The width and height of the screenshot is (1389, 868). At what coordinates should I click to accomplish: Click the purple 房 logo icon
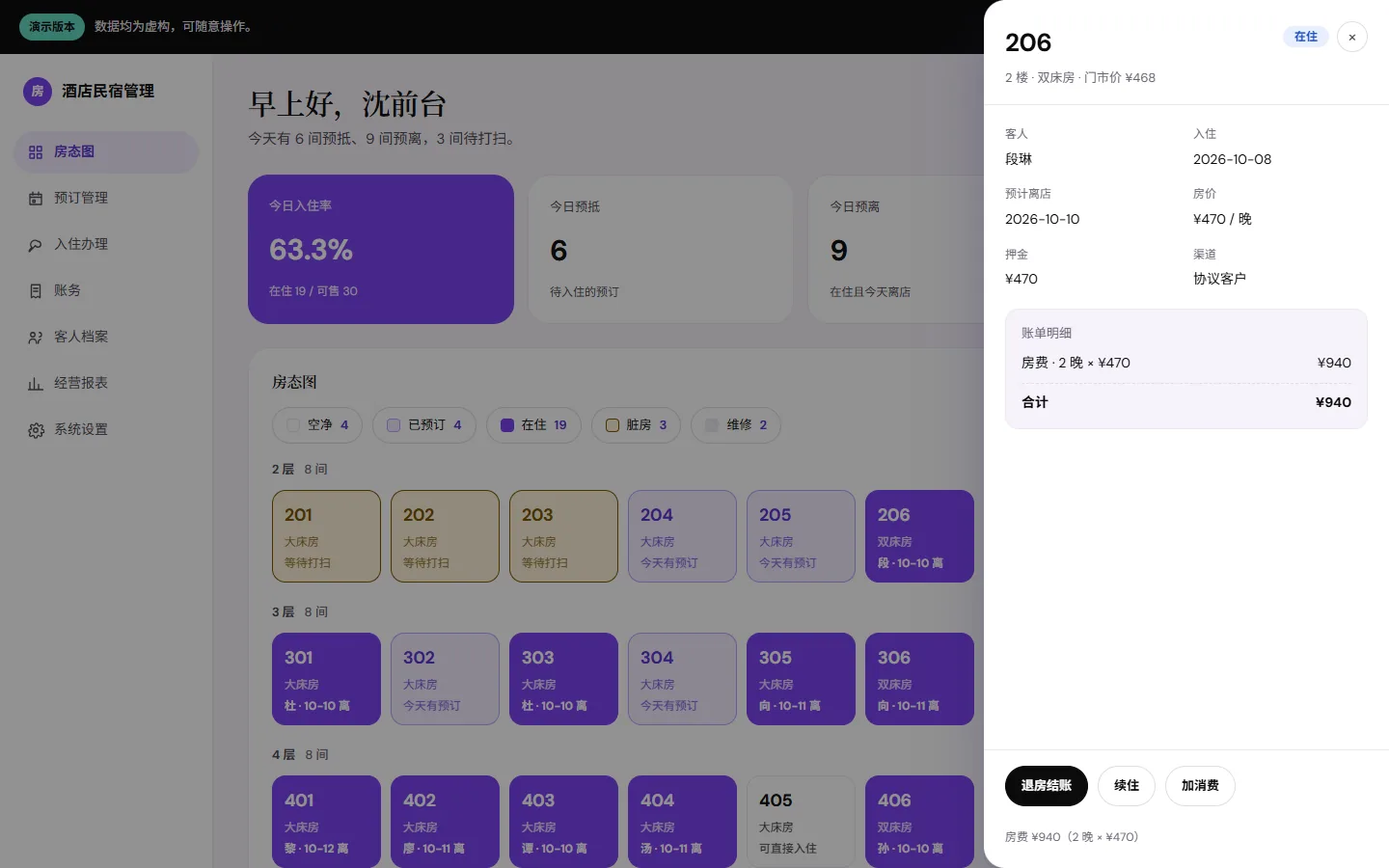pos(38,91)
